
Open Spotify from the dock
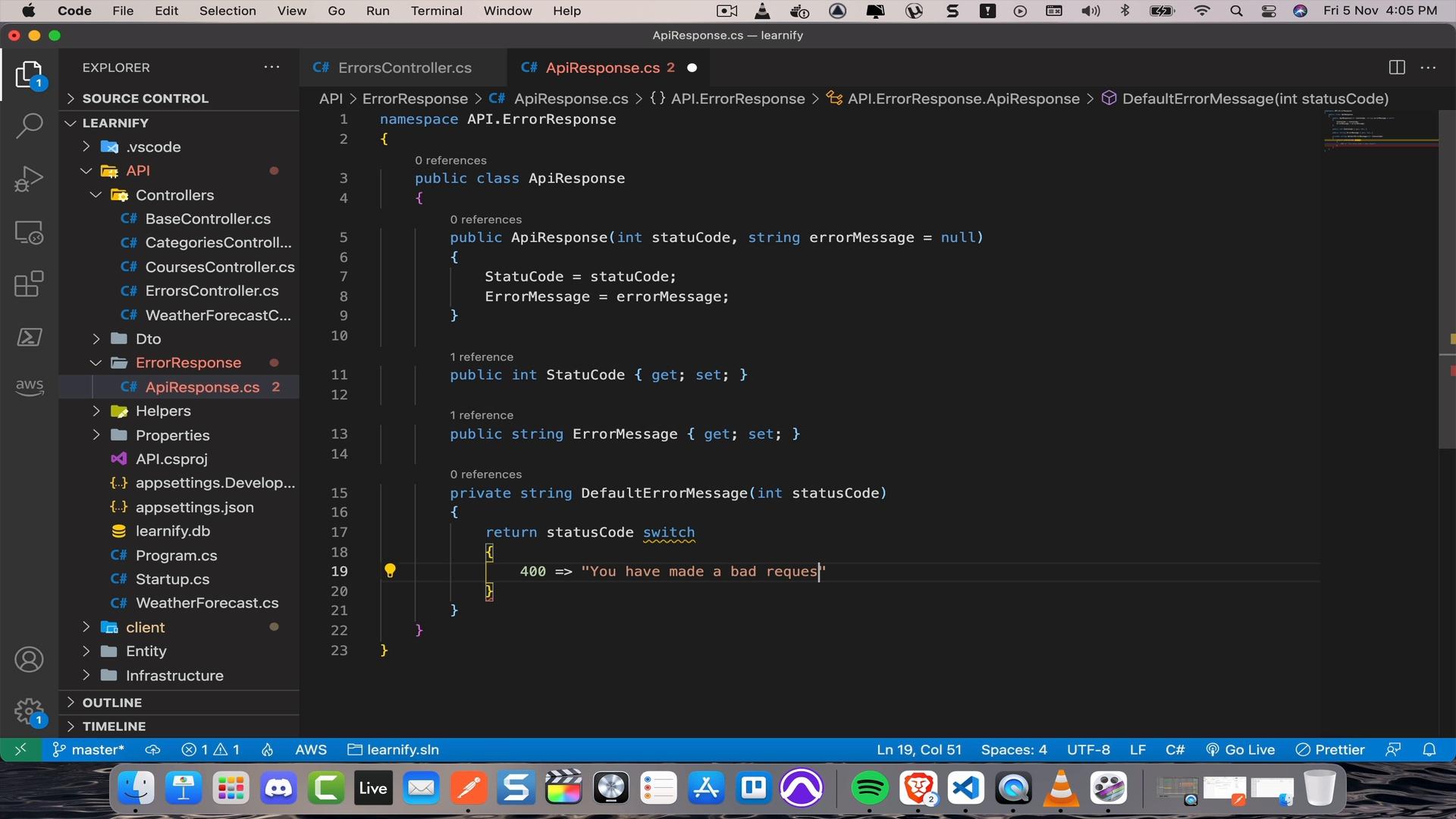click(x=870, y=789)
